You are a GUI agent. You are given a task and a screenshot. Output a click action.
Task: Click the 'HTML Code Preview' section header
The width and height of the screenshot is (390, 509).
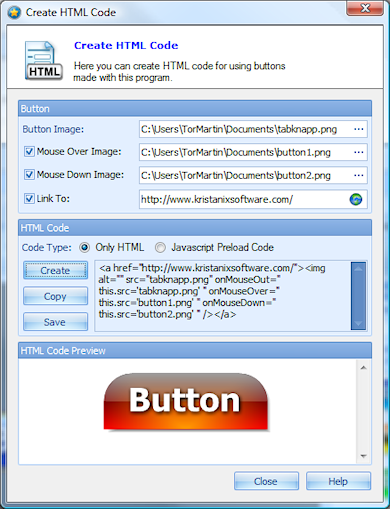point(195,351)
